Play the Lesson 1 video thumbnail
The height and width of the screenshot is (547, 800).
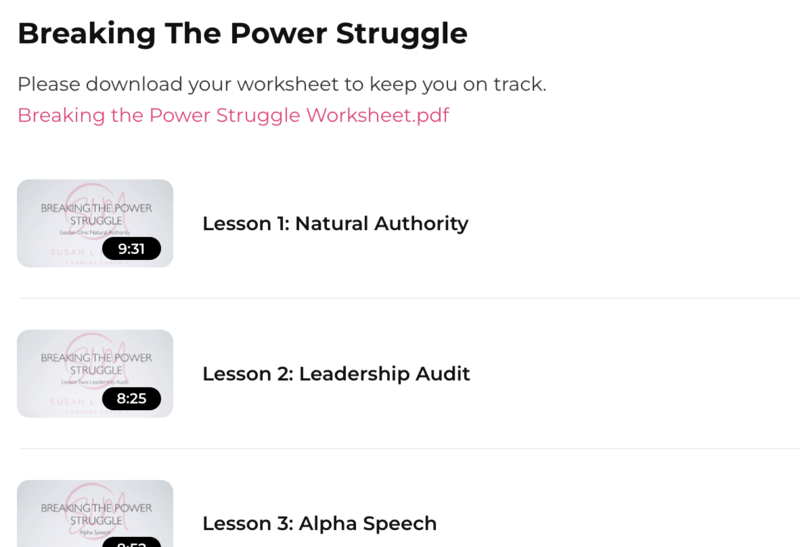tap(95, 223)
